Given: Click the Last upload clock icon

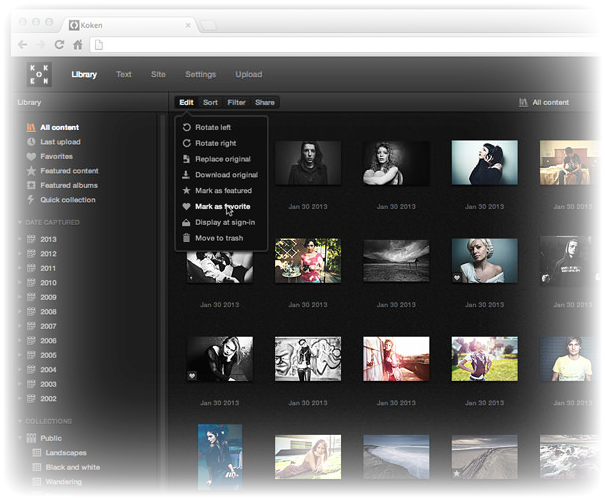Looking at the screenshot, I should (31, 142).
